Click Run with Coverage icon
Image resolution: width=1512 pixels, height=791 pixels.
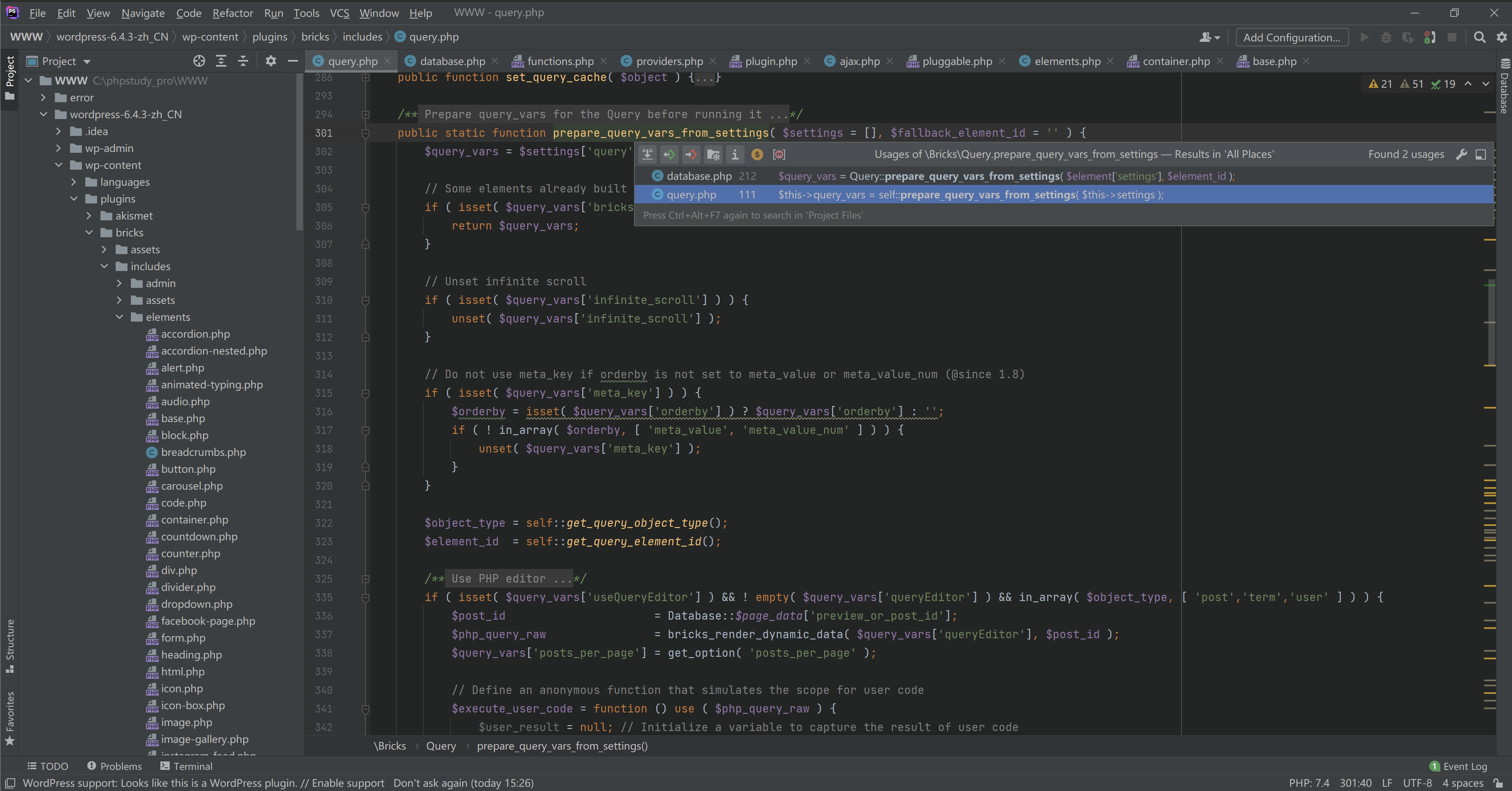pyautogui.click(x=1407, y=37)
